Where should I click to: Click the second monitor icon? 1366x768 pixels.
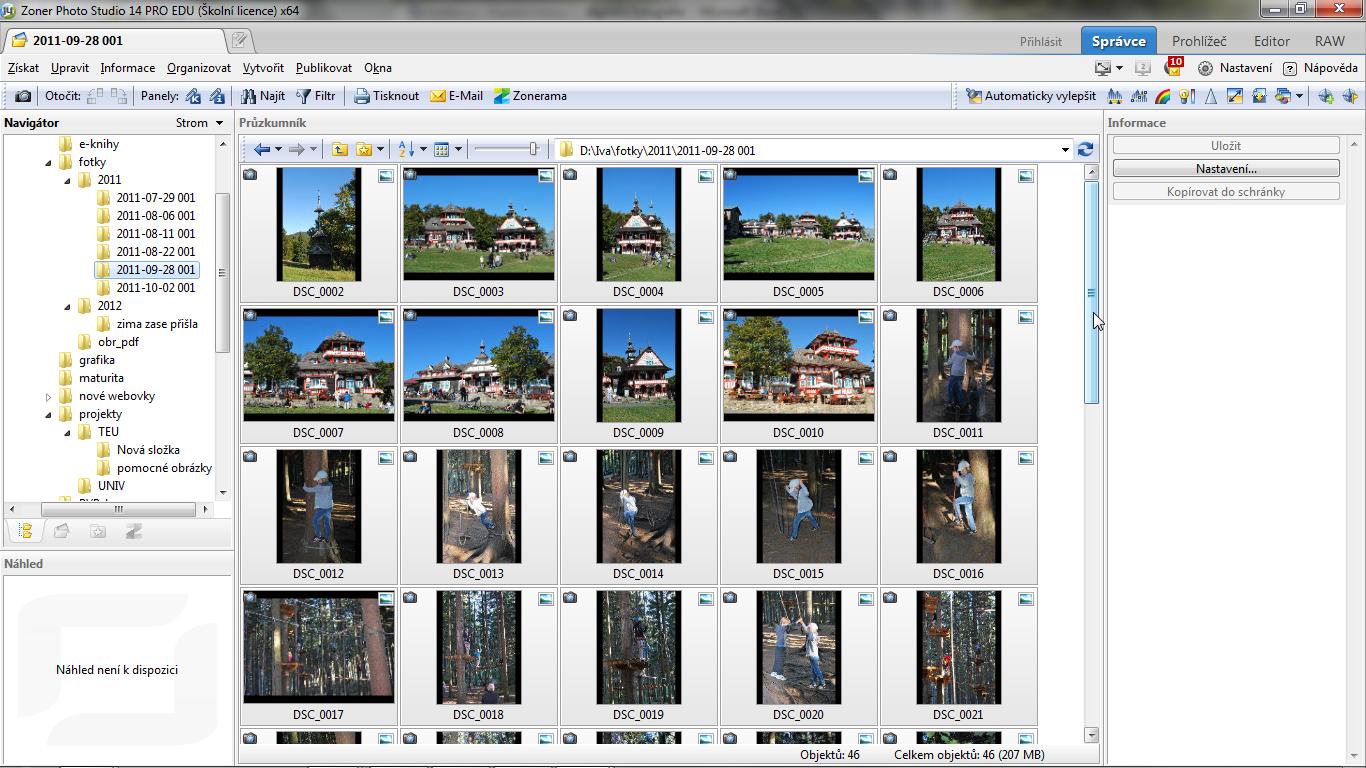(x=1142, y=68)
